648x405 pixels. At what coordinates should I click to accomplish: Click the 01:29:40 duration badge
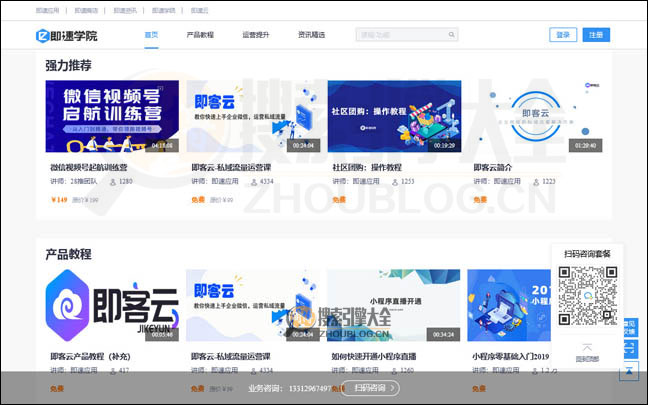point(585,145)
